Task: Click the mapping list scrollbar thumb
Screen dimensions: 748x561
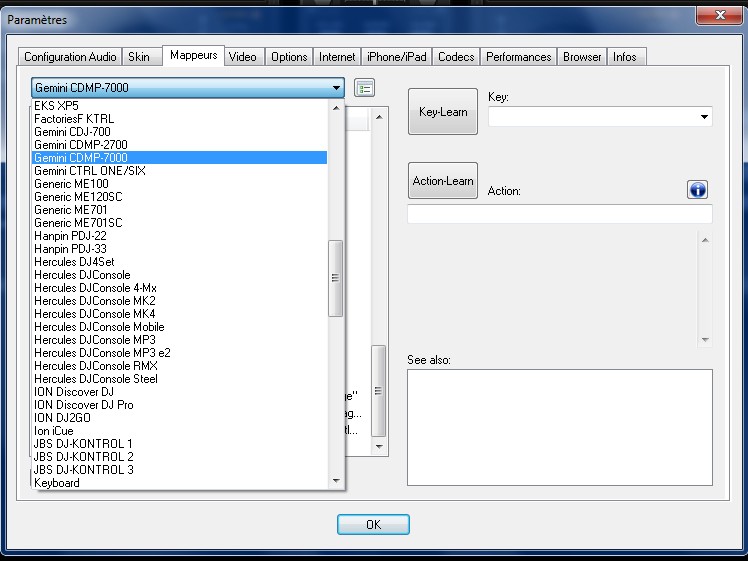Action: pos(378,391)
